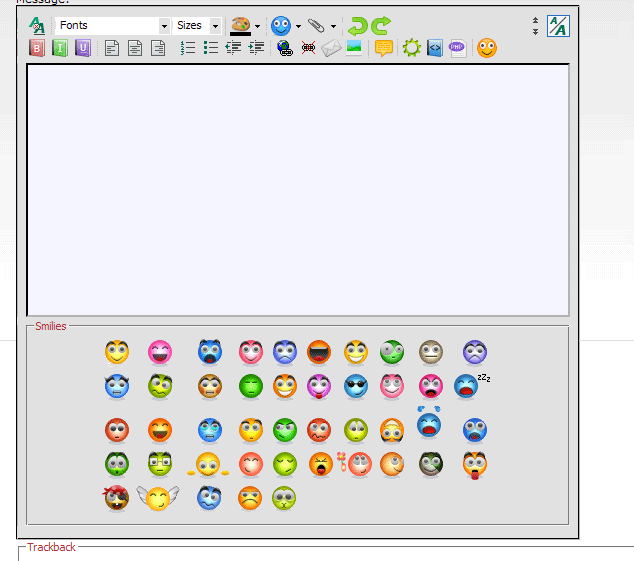
Task: Click the paperclip attachments icon
Action: click(x=316, y=26)
